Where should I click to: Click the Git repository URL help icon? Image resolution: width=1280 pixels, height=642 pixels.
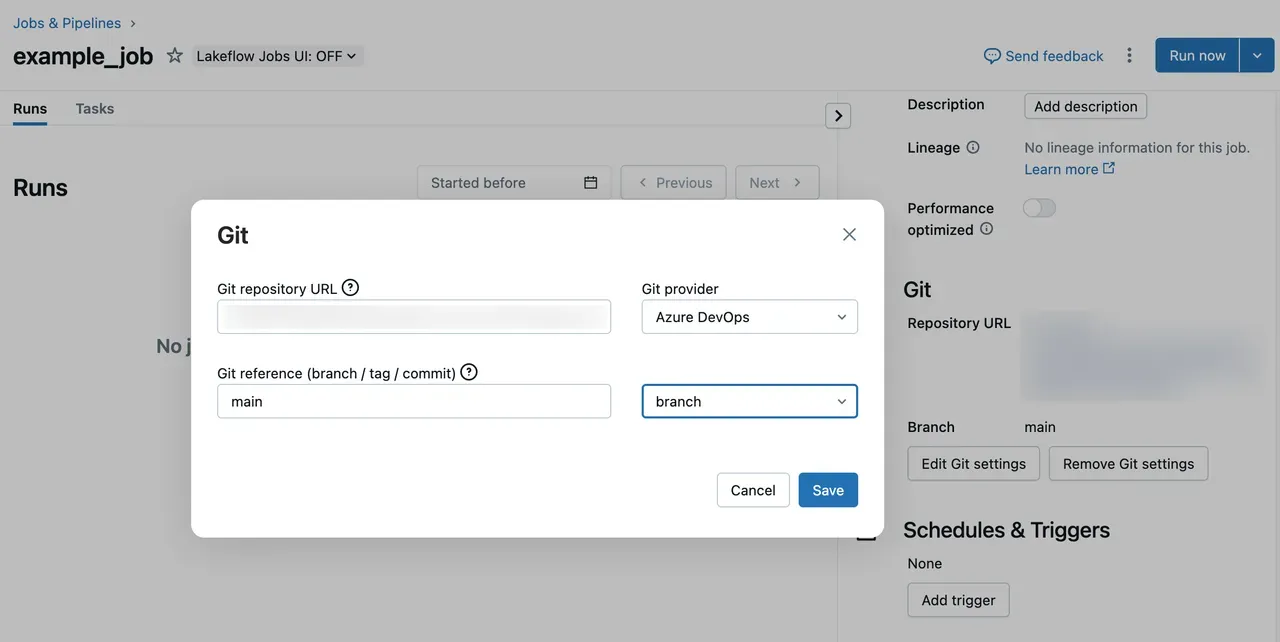(350, 288)
